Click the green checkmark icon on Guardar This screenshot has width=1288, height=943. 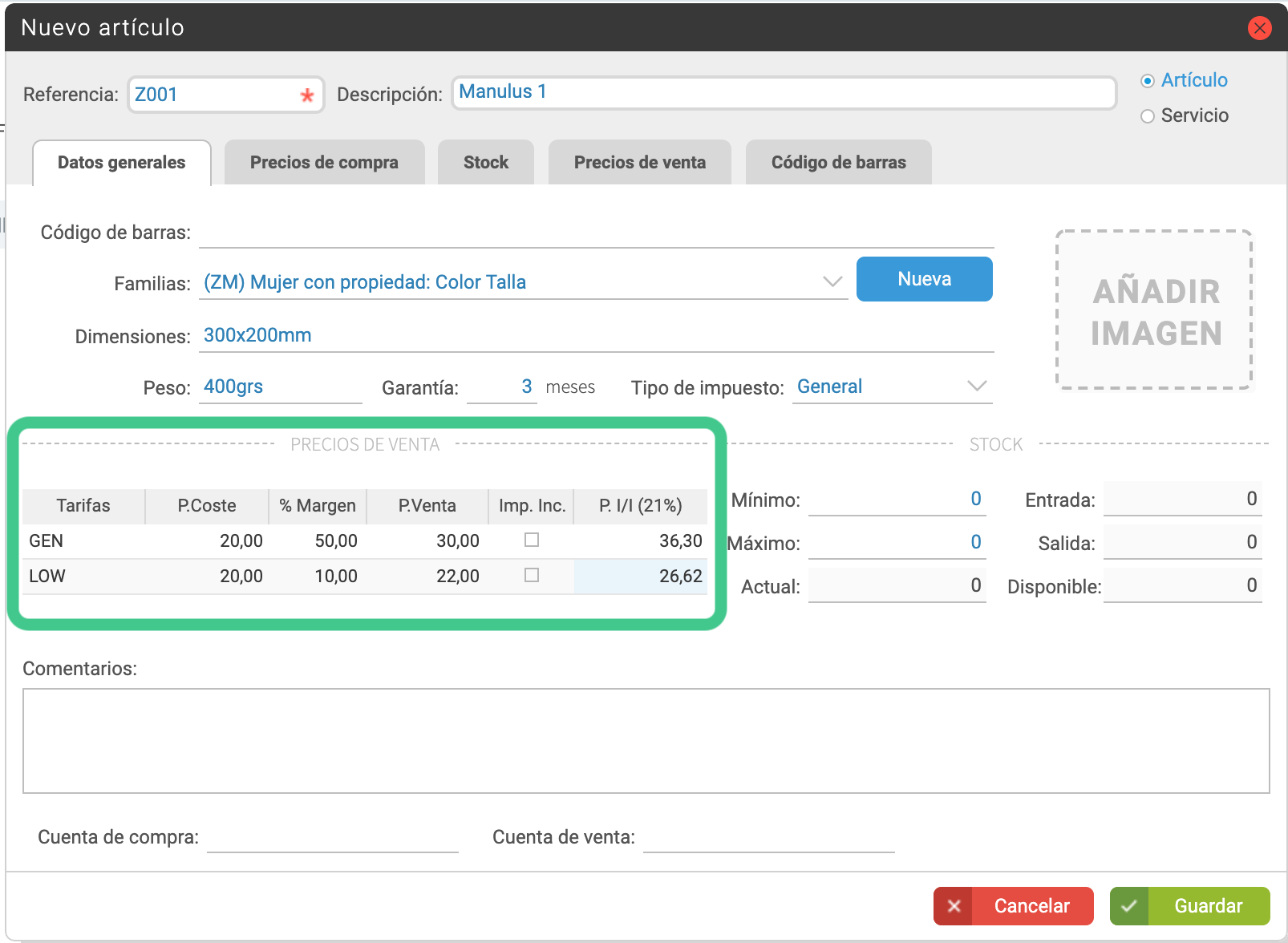pyautogui.click(x=1129, y=906)
